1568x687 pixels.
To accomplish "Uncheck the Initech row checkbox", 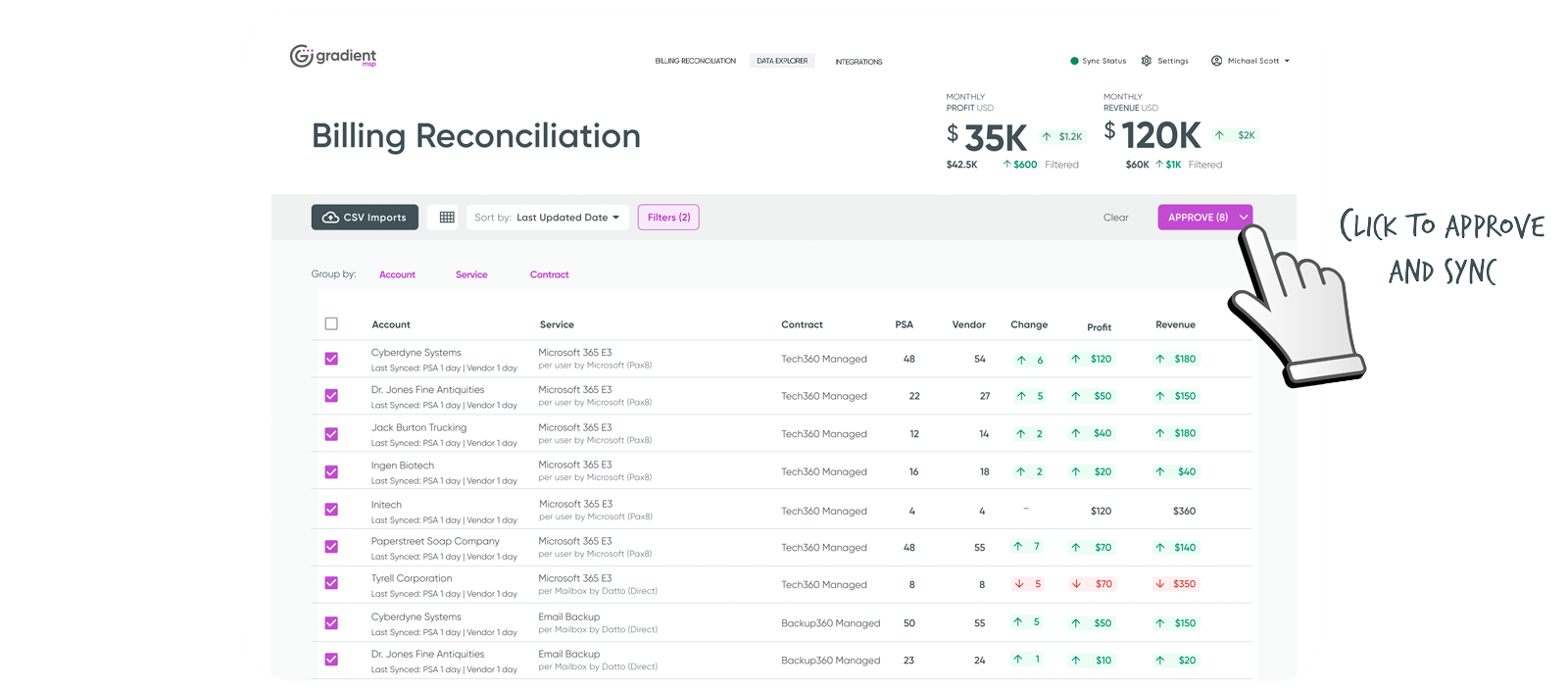I will 331,510.
